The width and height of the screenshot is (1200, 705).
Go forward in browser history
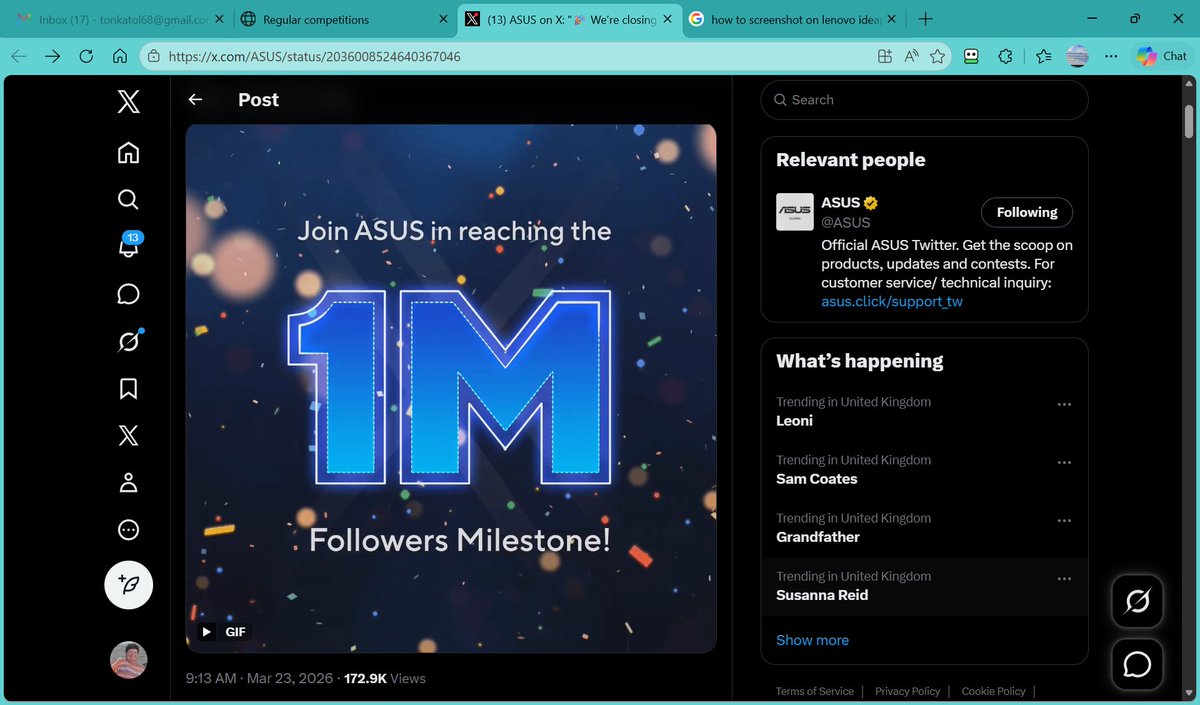tap(52, 57)
